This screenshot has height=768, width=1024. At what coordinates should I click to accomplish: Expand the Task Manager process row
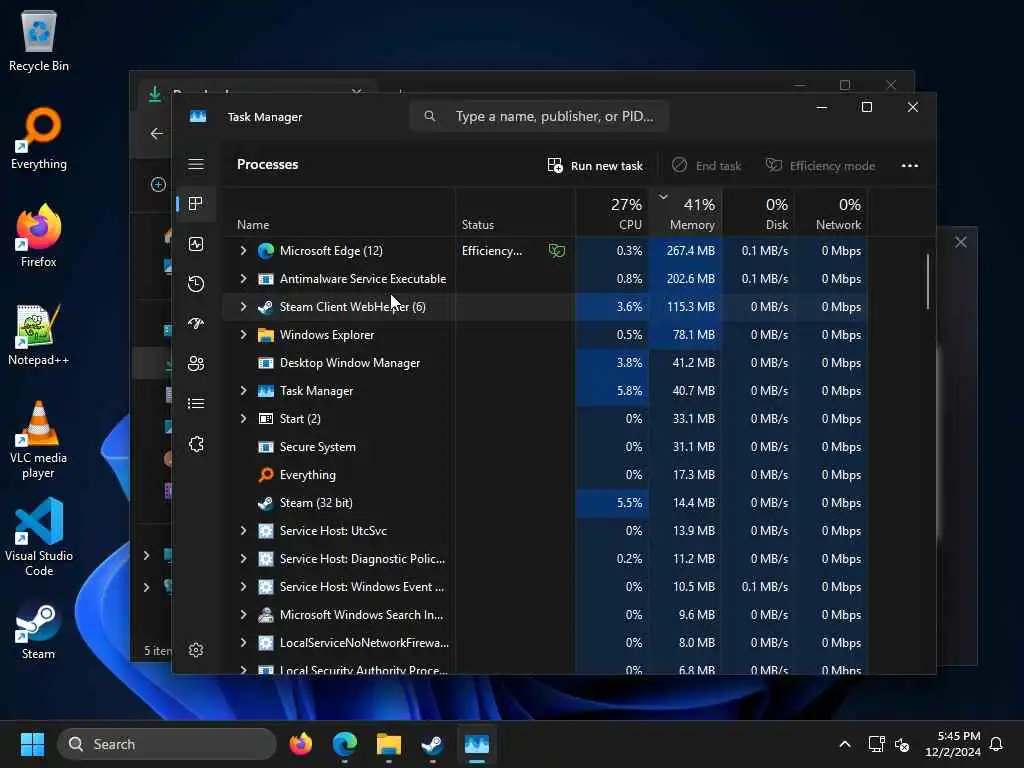click(x=243, y=391)
